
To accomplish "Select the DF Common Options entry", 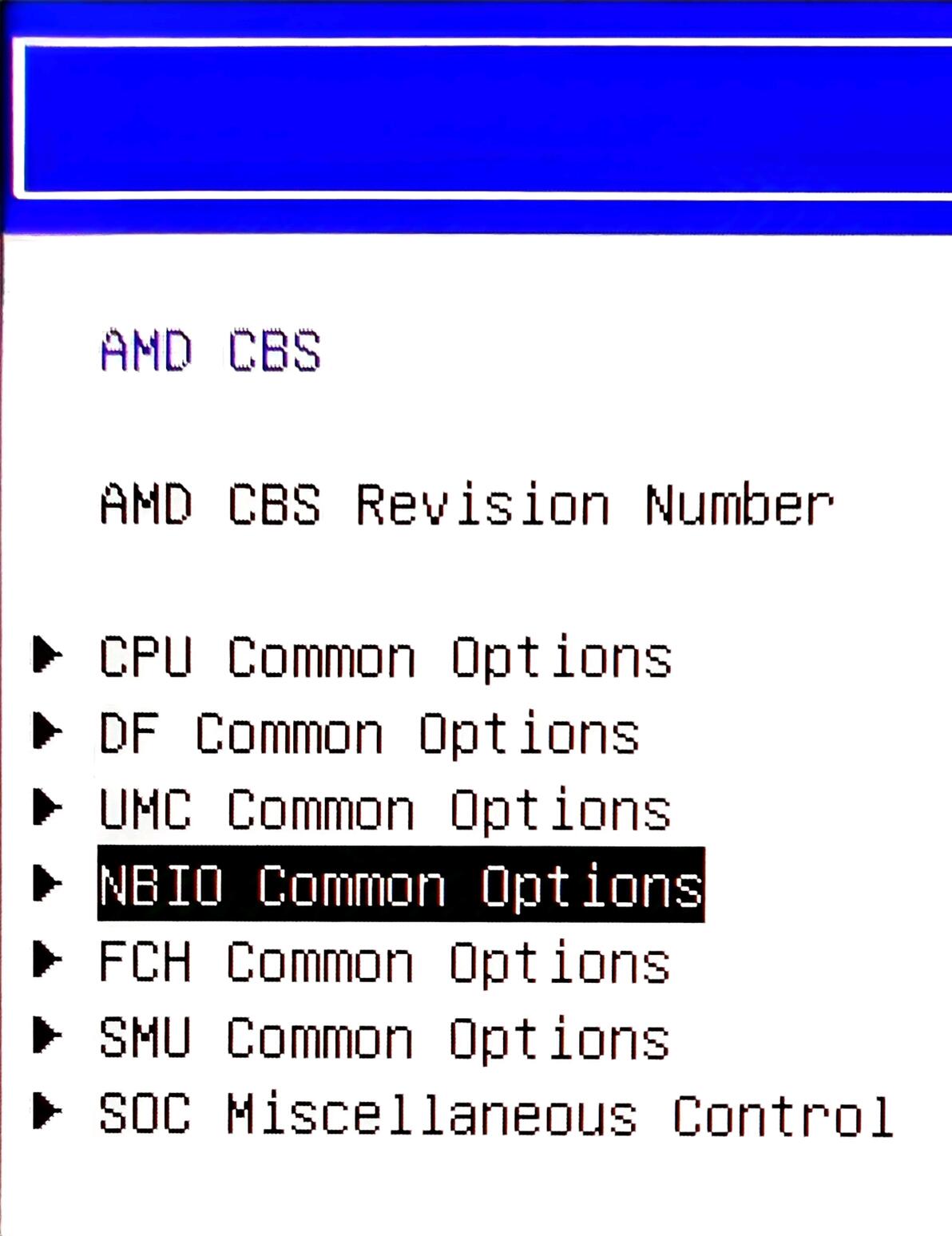I will (369, 734).
